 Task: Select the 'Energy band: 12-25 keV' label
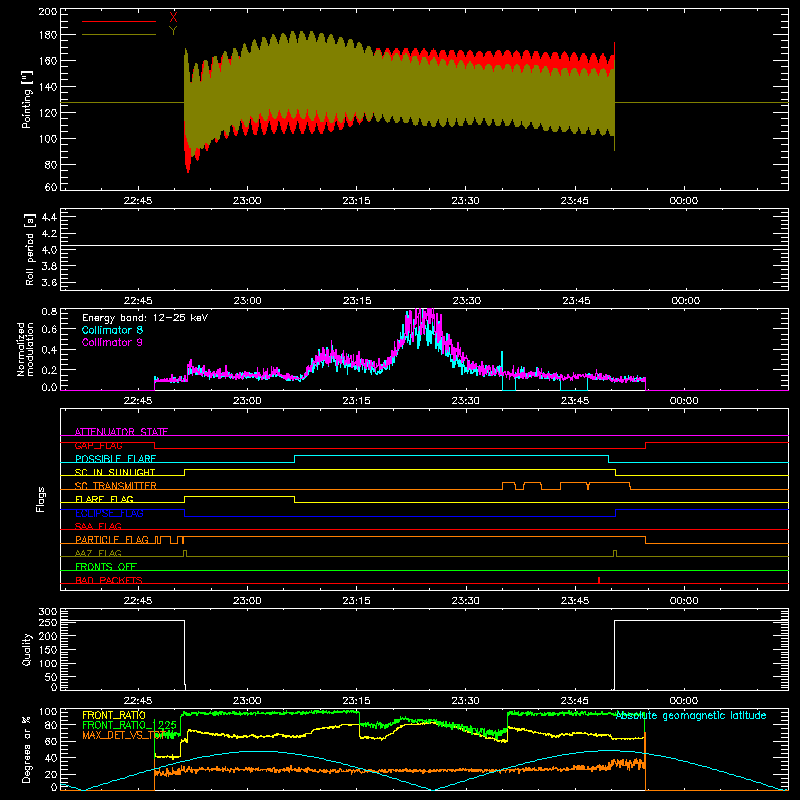[x=145, y=318]
